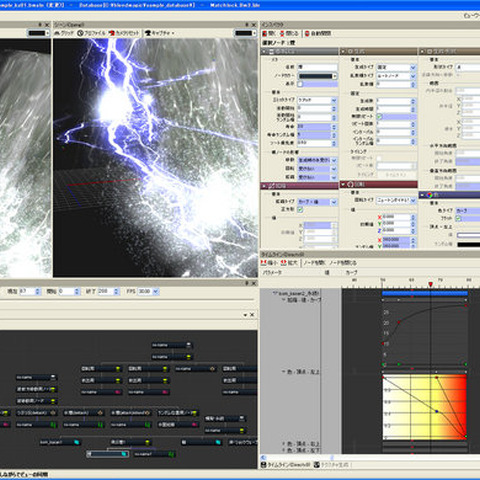480x480 pixels.
Task: Select the 色 - 頂点 - 左下 timeline row
Action: [x=301, y=450]
